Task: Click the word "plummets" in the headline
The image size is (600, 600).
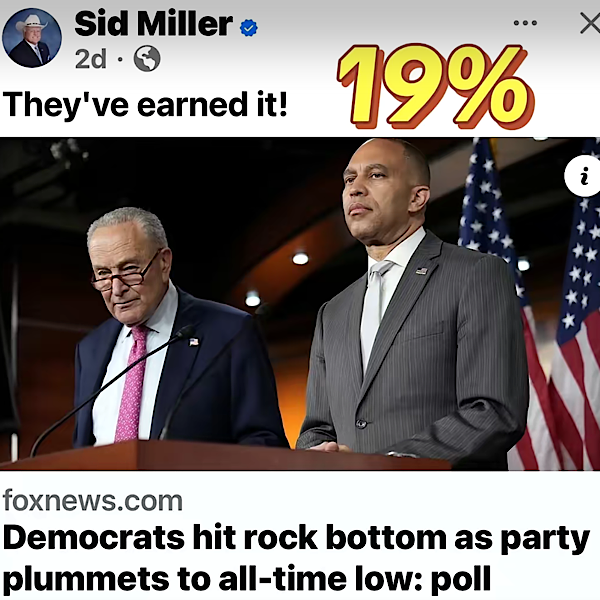Action: point(86,579)
